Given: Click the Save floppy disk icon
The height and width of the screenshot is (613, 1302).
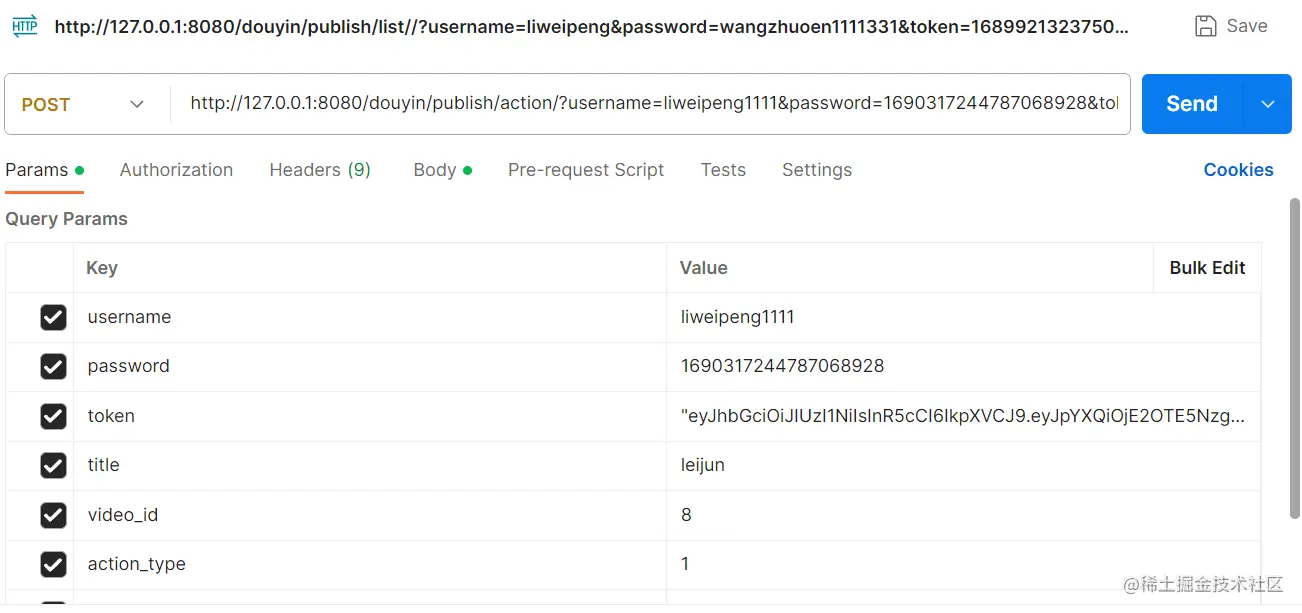Looking at the screenshot, I should click(1206, 26).
